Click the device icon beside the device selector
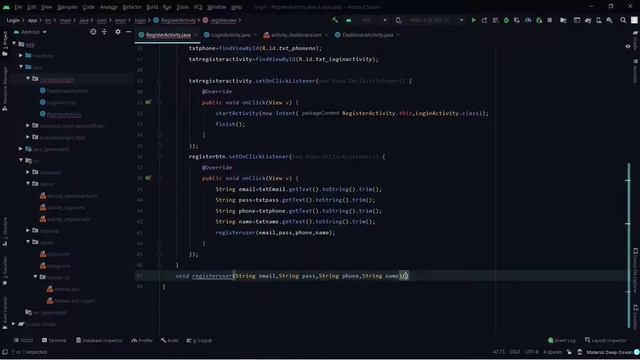Screen dimensions: 640x360 pyautogui.click(x=398, y=20)
